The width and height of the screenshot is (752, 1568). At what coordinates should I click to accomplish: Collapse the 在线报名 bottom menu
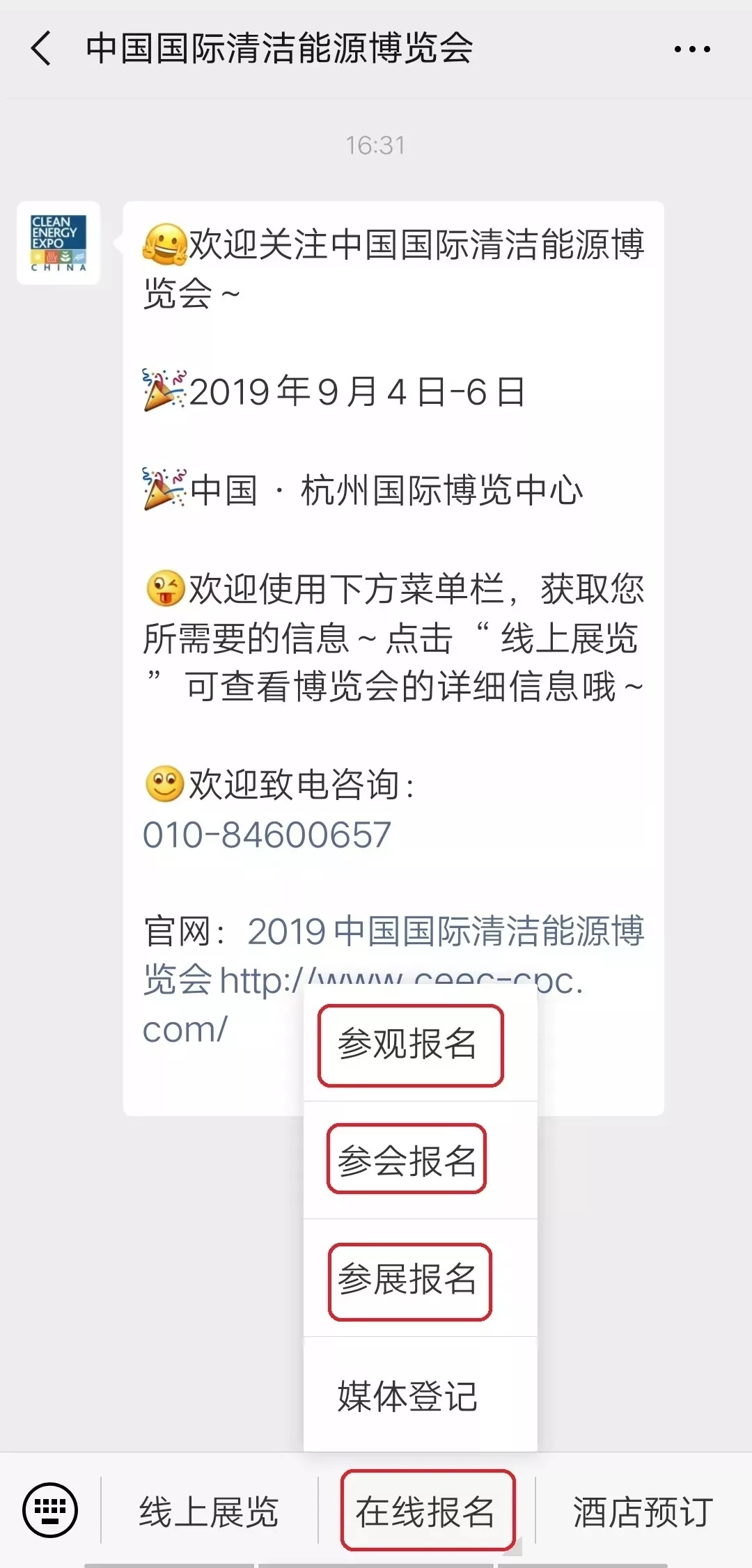pos(426,1511)
